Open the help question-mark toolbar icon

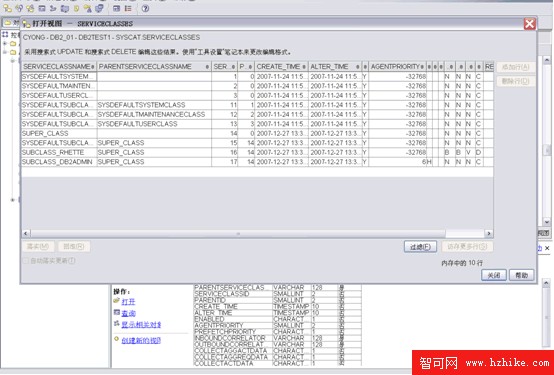[x=145, y=8]
